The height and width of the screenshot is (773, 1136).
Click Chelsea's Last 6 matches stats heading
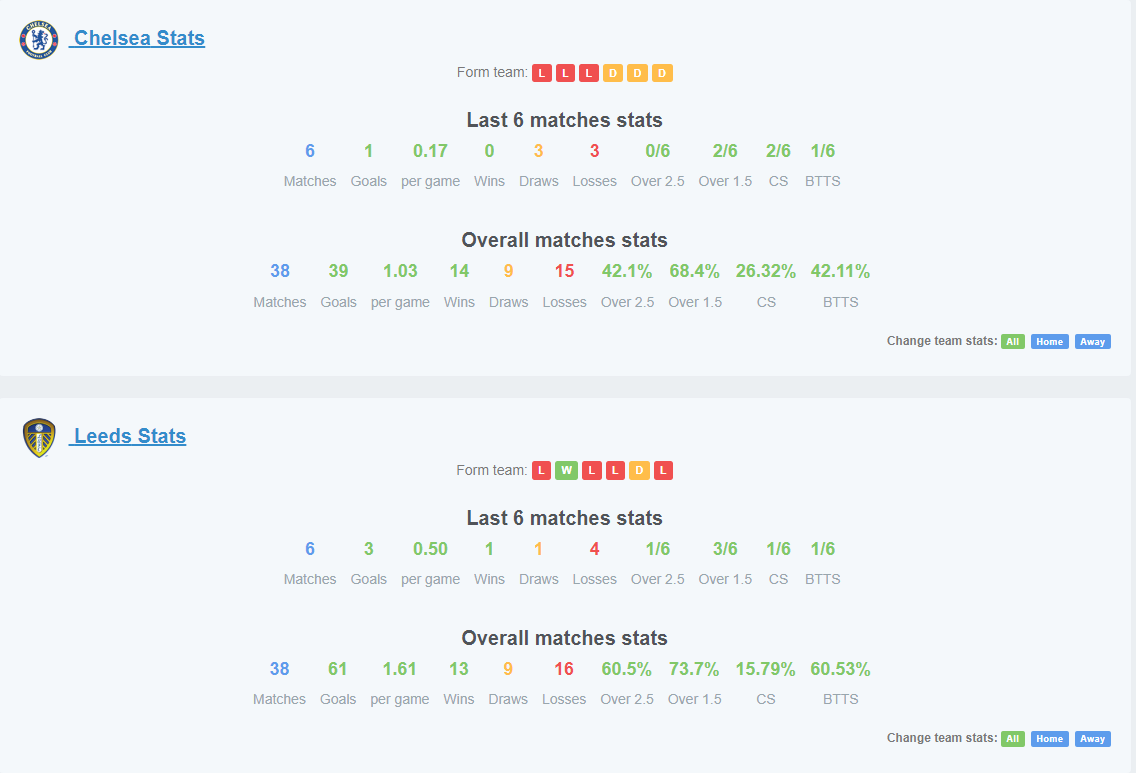pos(564,120)
